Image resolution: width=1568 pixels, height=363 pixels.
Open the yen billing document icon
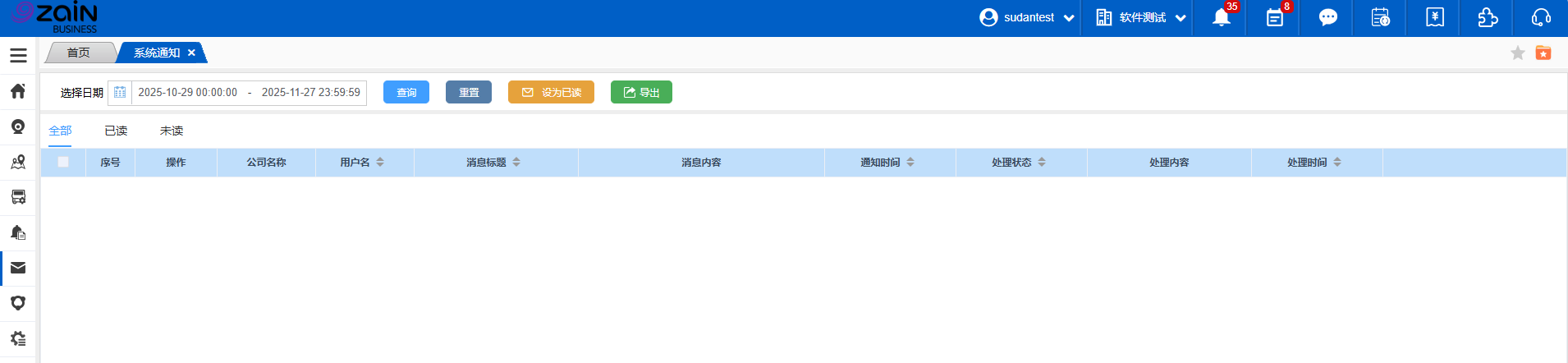pos(1434,18)
